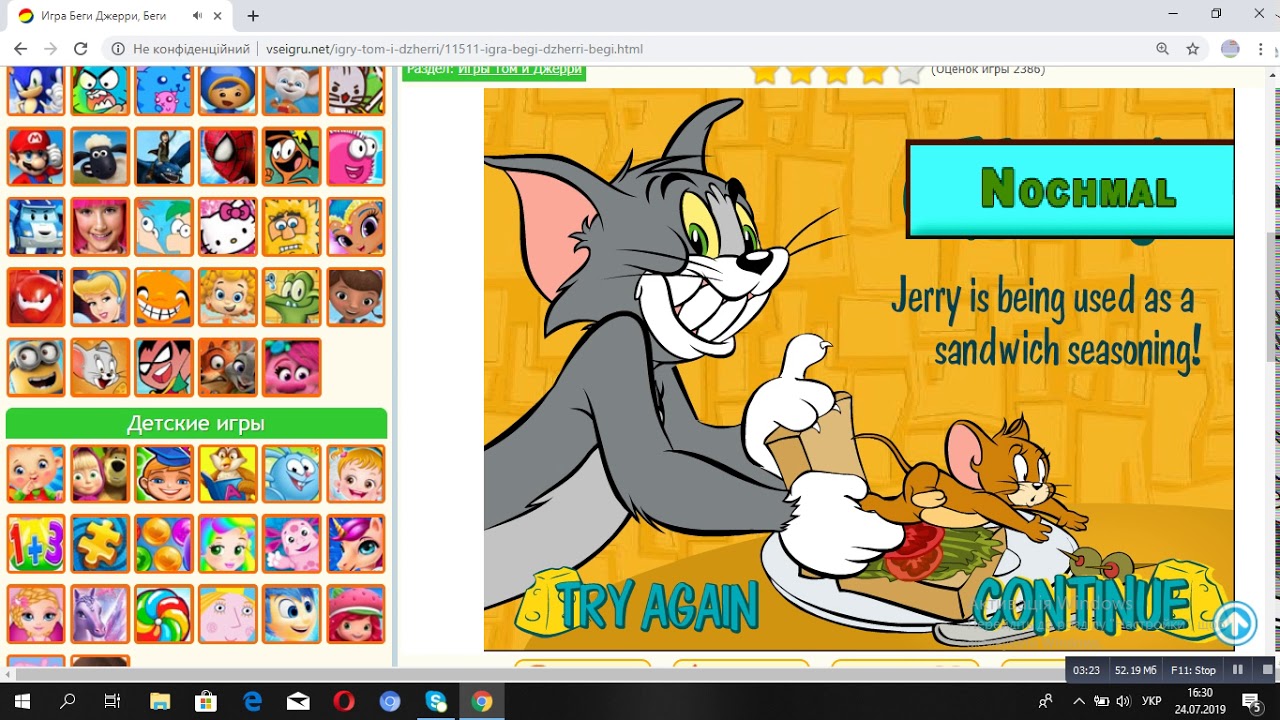This screenshot has width=1280, height=720.
Task: Open File Explorer from the taskbar
Action: click(x=160, y=701)
